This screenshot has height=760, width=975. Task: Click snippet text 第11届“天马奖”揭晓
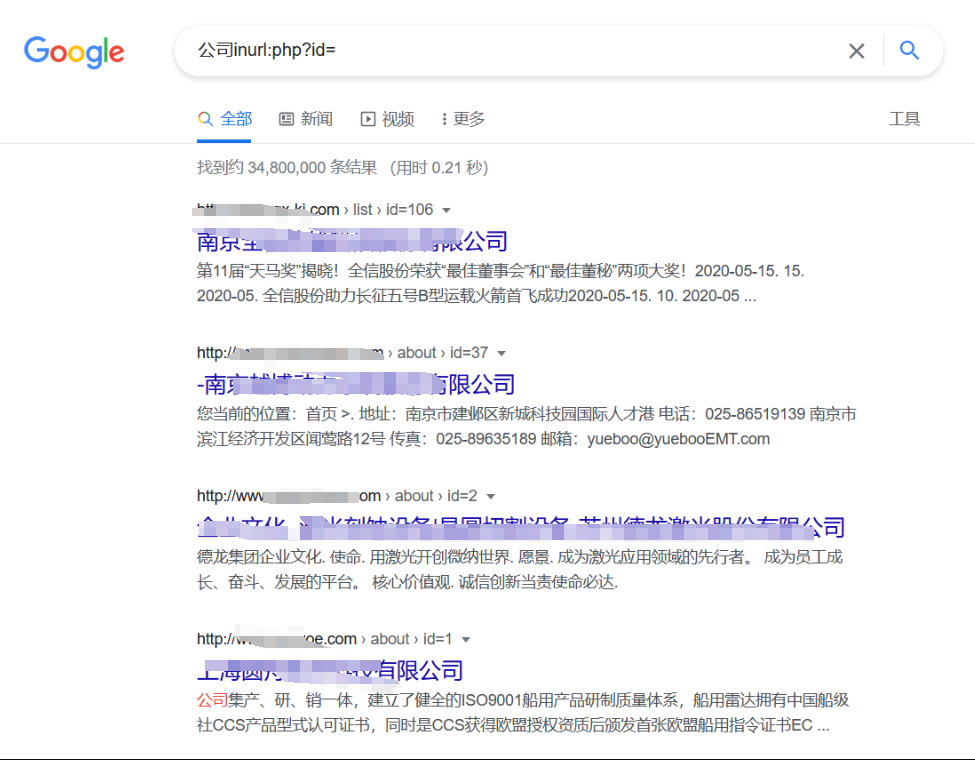[x=267, y=271]
